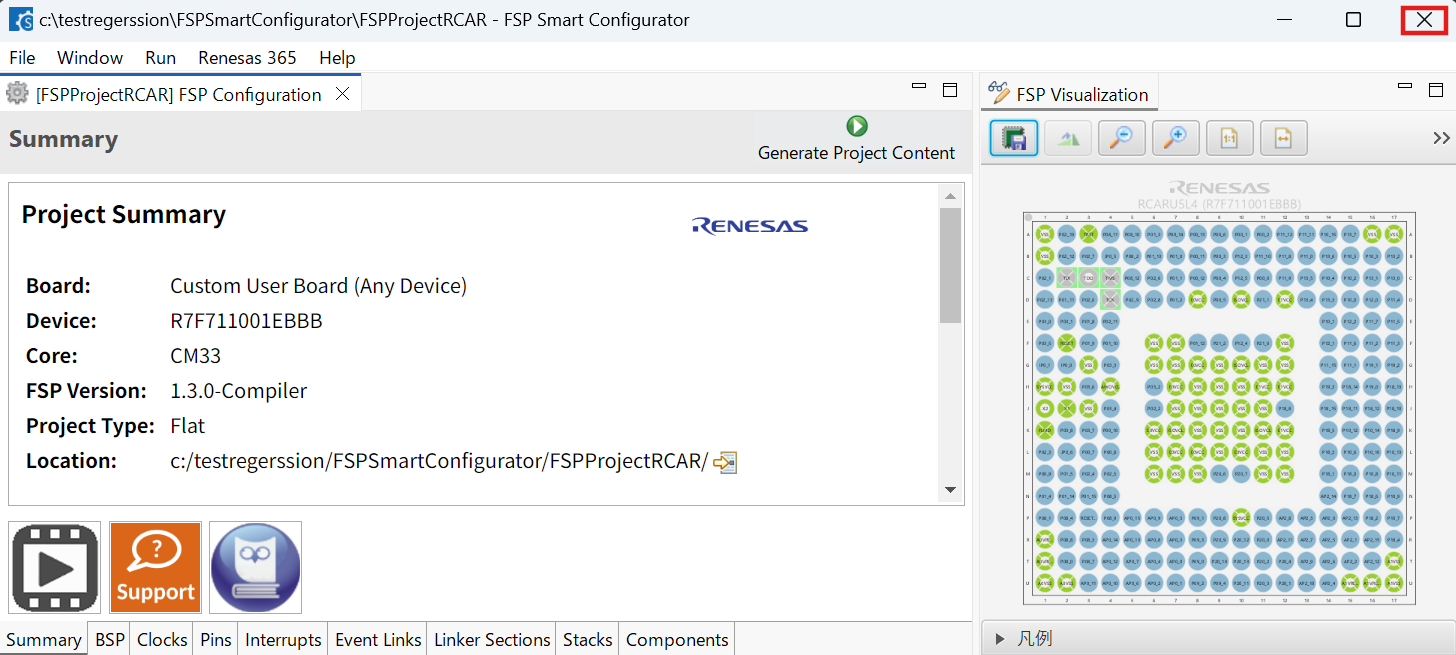Open the Help menu
Screen dimensions: 1456x655
pyautogui.click(x=337, y=58)
